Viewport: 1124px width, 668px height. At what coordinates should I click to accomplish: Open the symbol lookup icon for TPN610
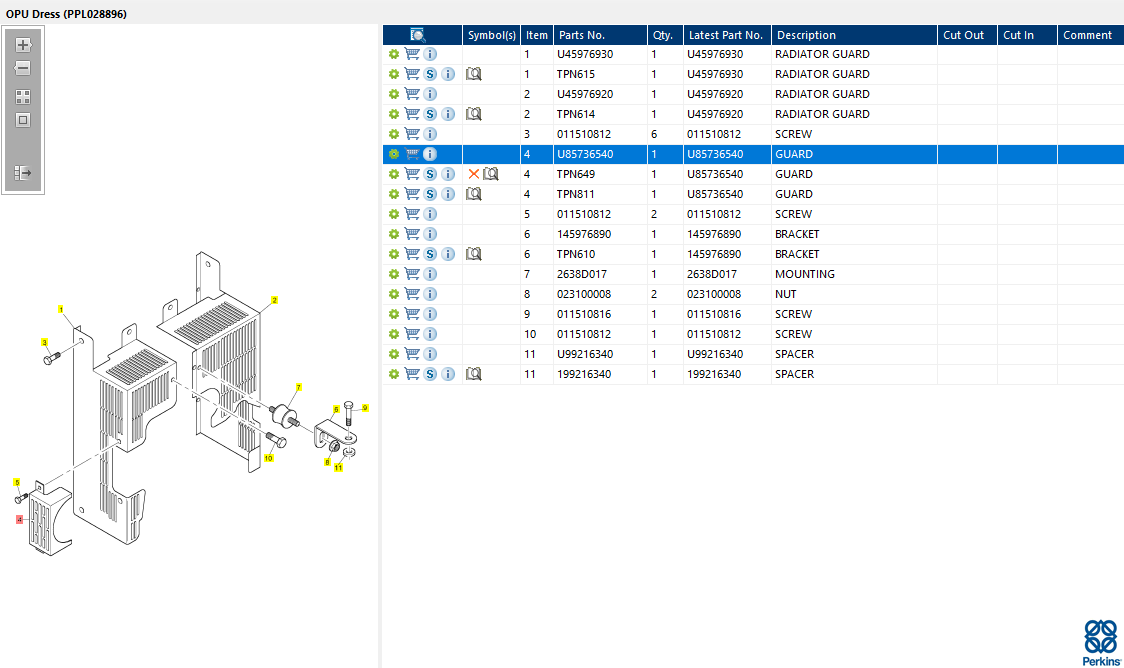pos(474,254)
